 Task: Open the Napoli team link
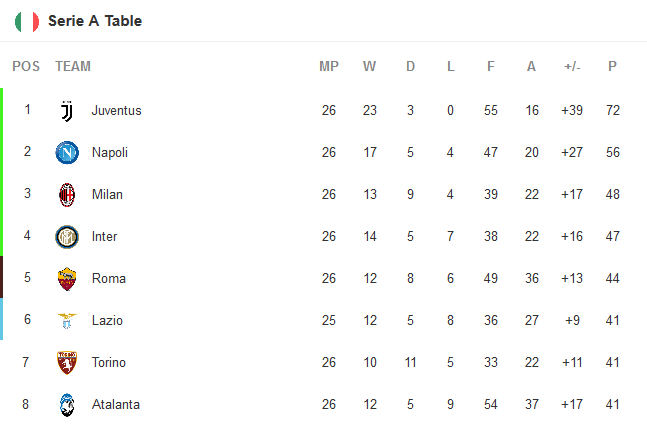click(110, 152)
